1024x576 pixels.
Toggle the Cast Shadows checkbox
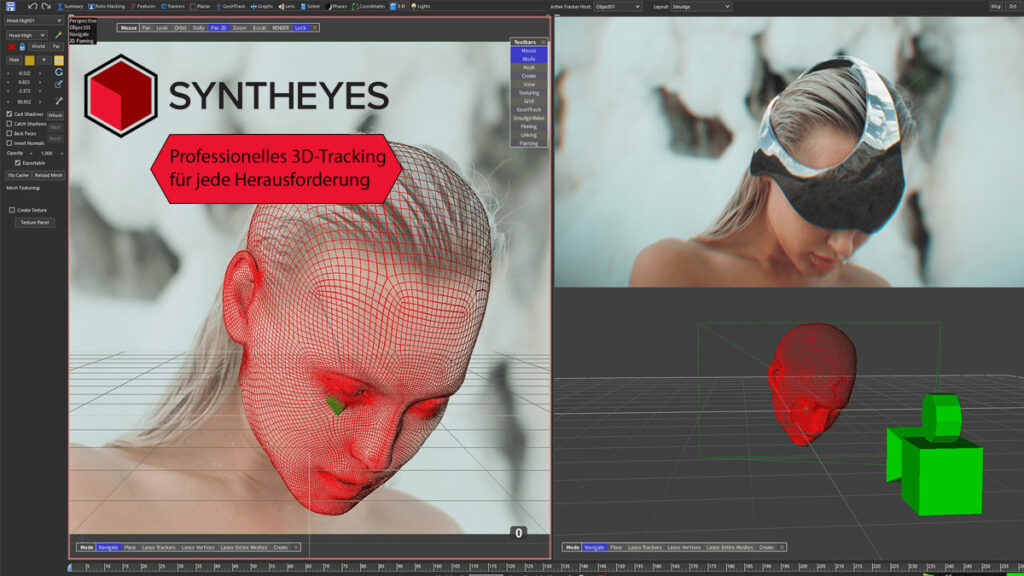tap(9, 114)
